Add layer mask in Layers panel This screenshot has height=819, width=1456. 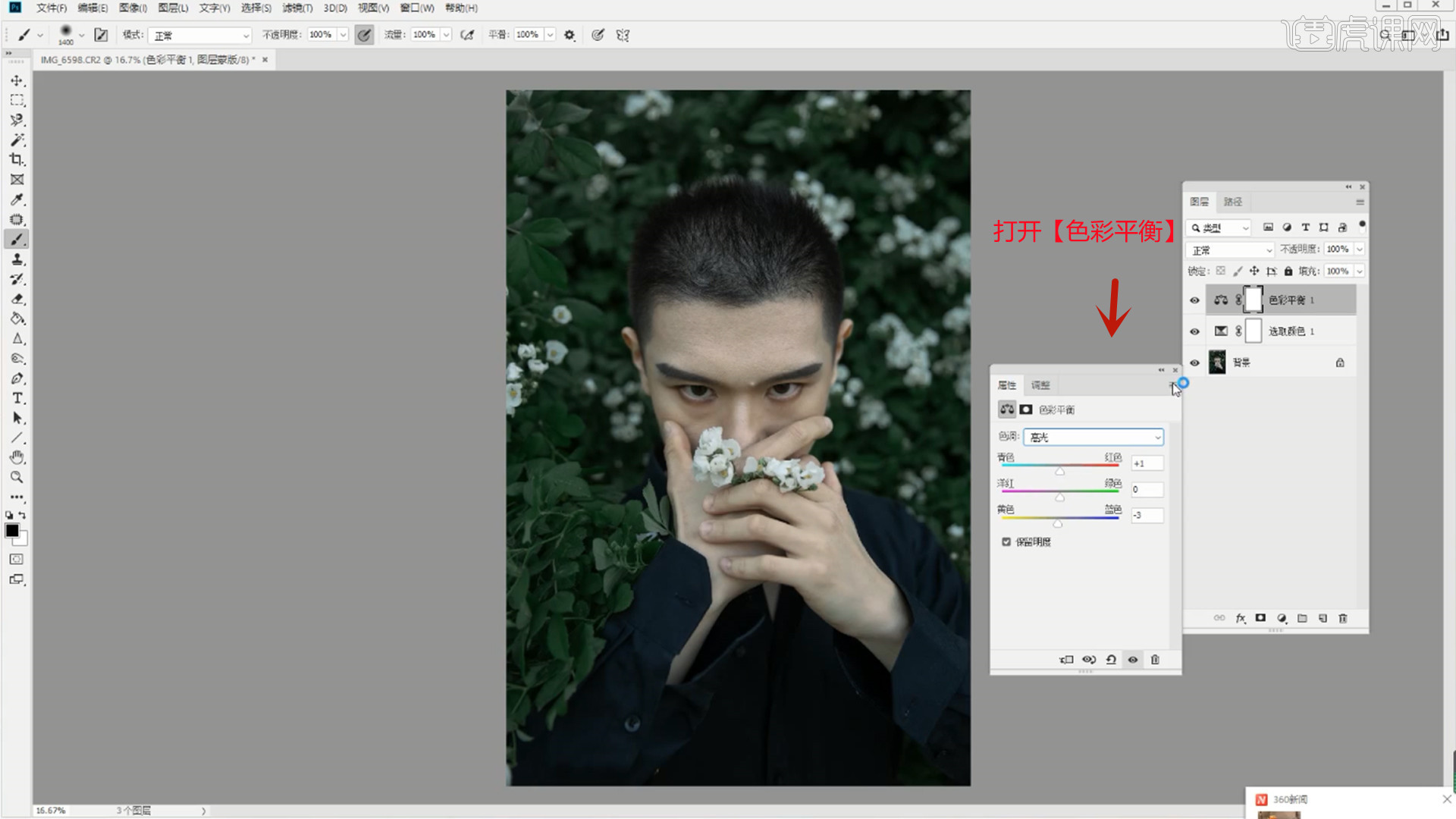[x=1260, y=618]
